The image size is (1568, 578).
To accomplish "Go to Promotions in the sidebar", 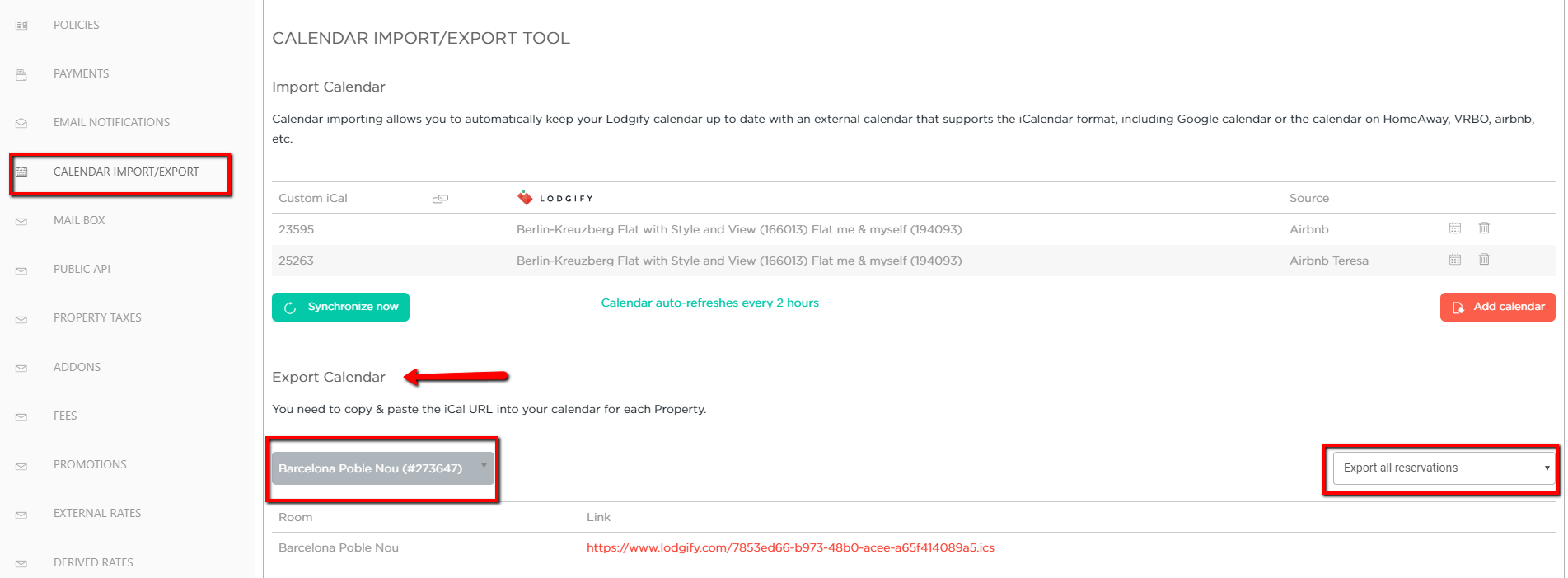I will [x=90, y=464].
